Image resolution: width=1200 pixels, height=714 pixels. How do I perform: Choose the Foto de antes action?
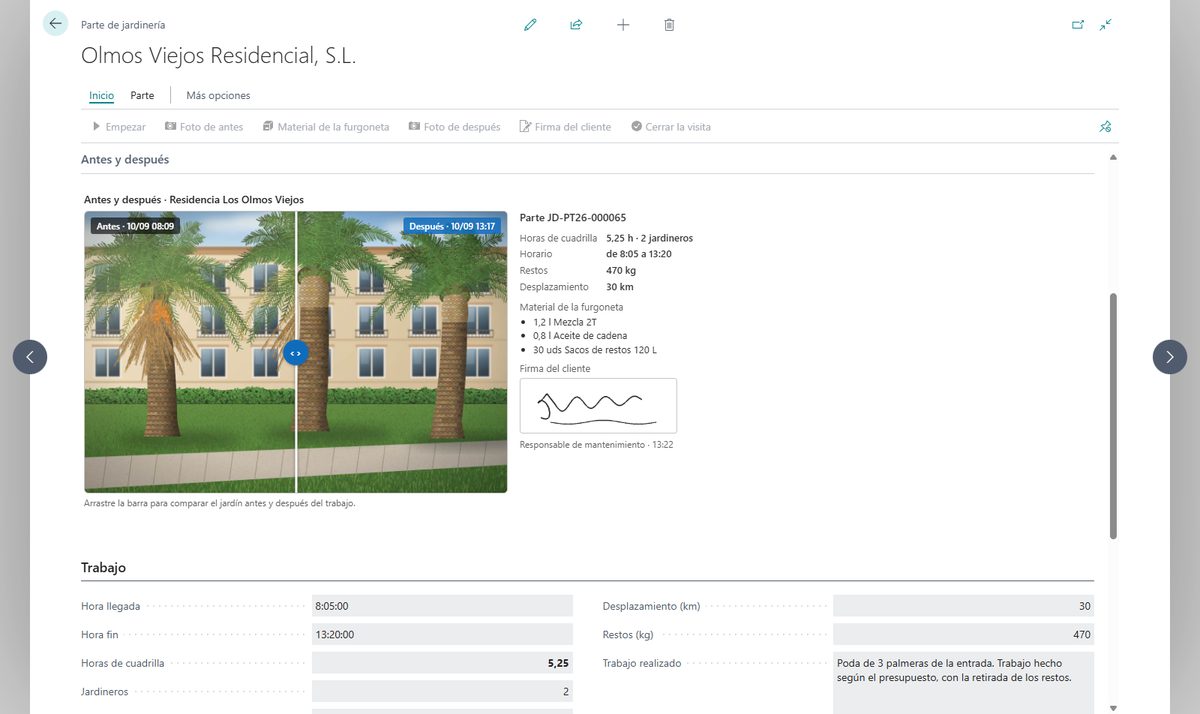tap(204, 127)
